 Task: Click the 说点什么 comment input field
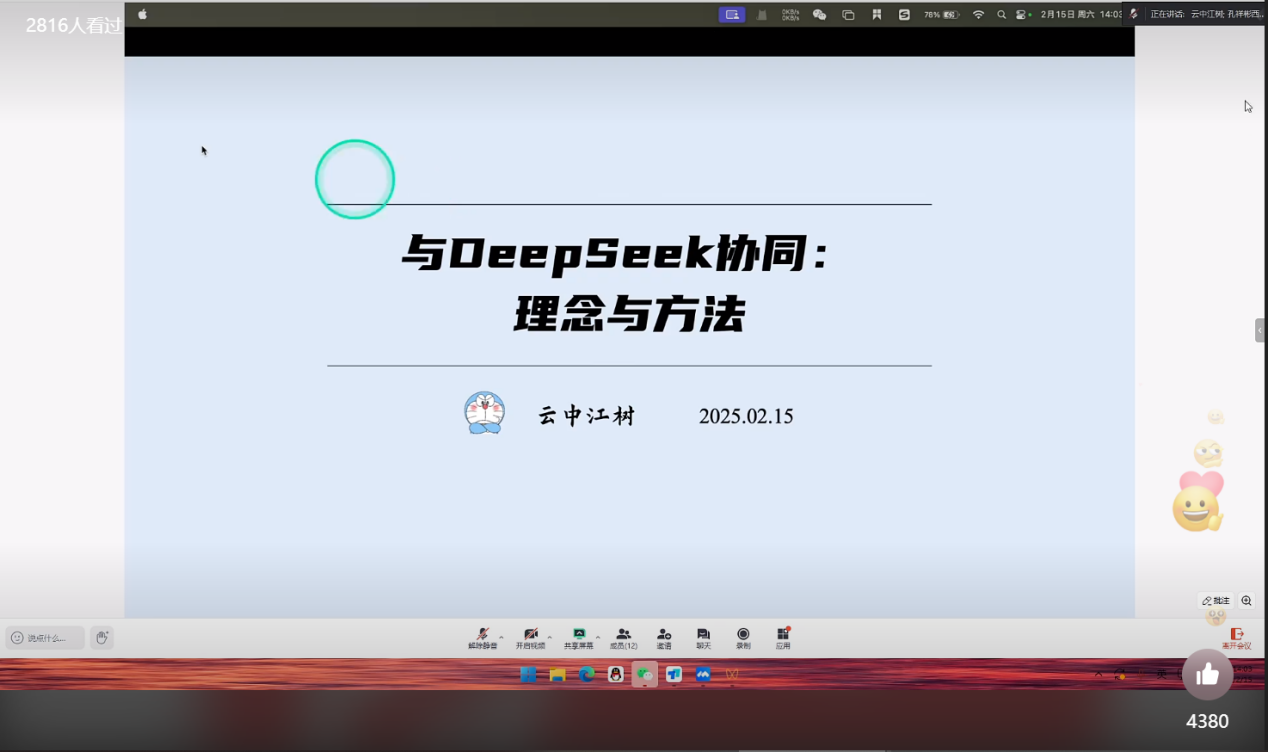pyautogui.click(x=45, y=638)
